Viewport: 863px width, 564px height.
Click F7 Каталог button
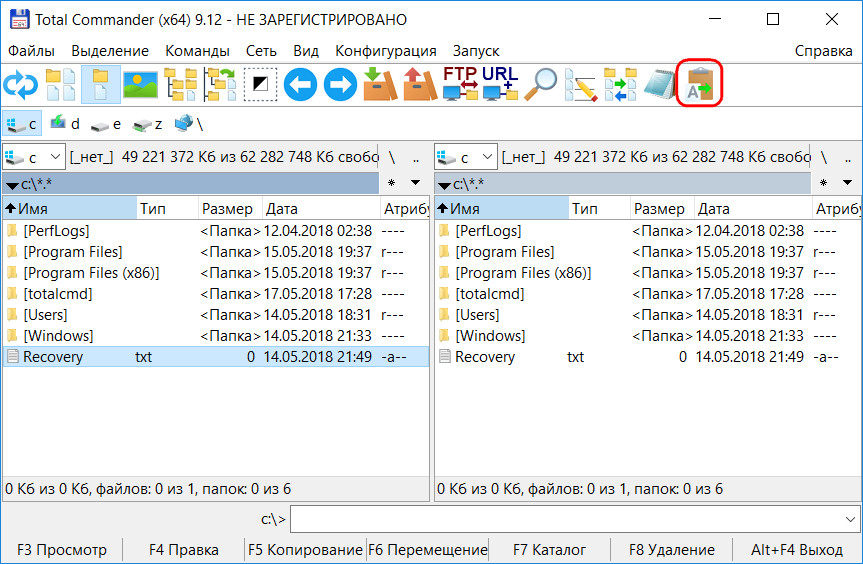pyautogui.click(x=549, y=550)
